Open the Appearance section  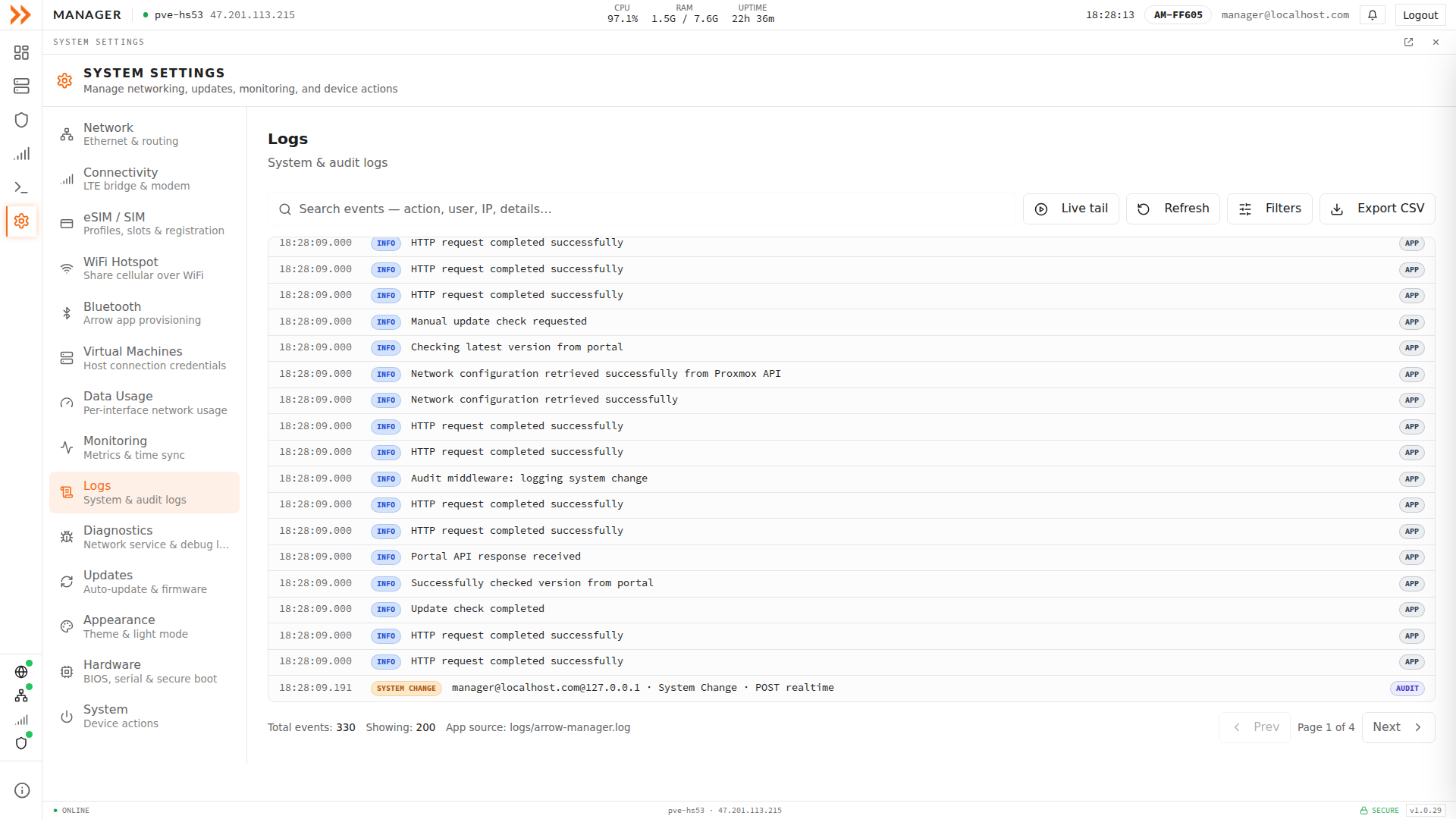(144, 626)
